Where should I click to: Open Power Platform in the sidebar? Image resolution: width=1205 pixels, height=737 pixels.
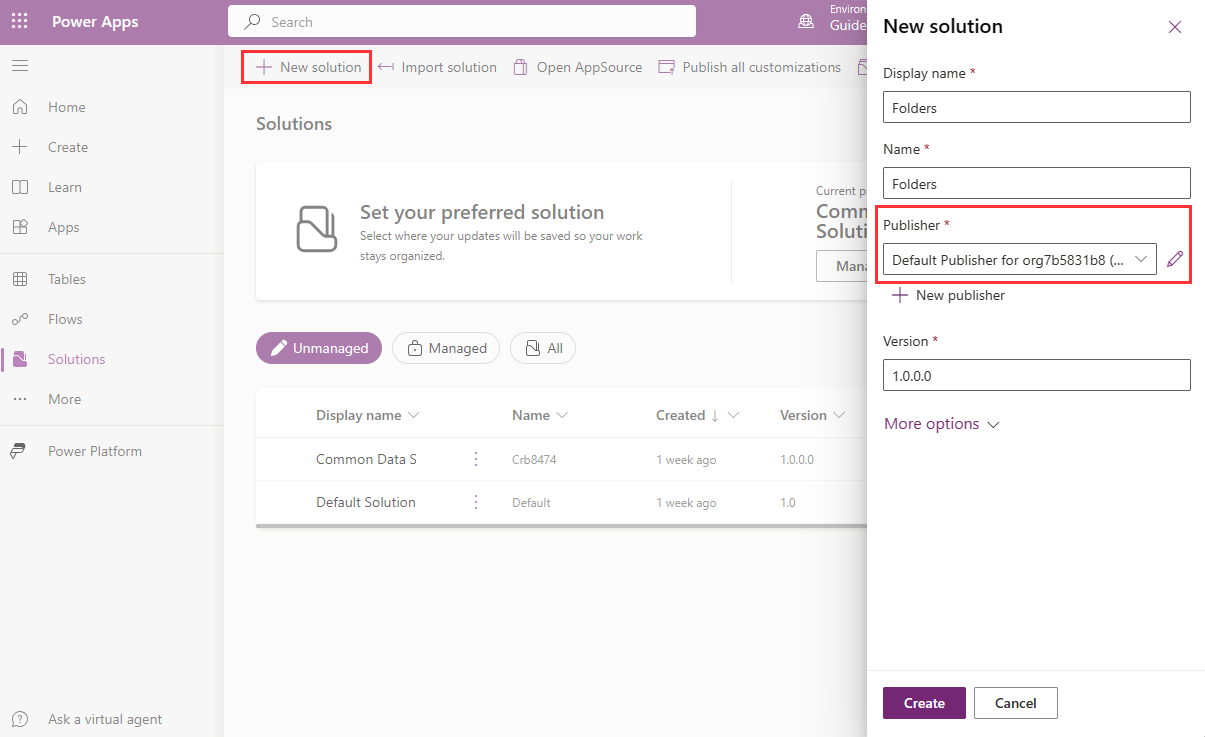[x=94, y=451]
